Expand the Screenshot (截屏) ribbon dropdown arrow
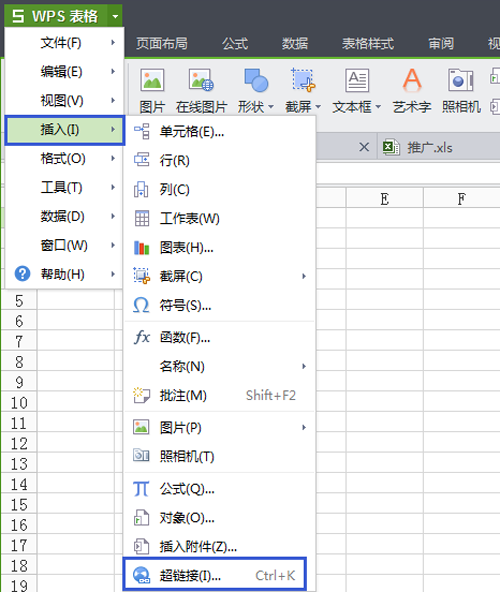The height and width of the screenshot is (592, 500). [318, 107]
